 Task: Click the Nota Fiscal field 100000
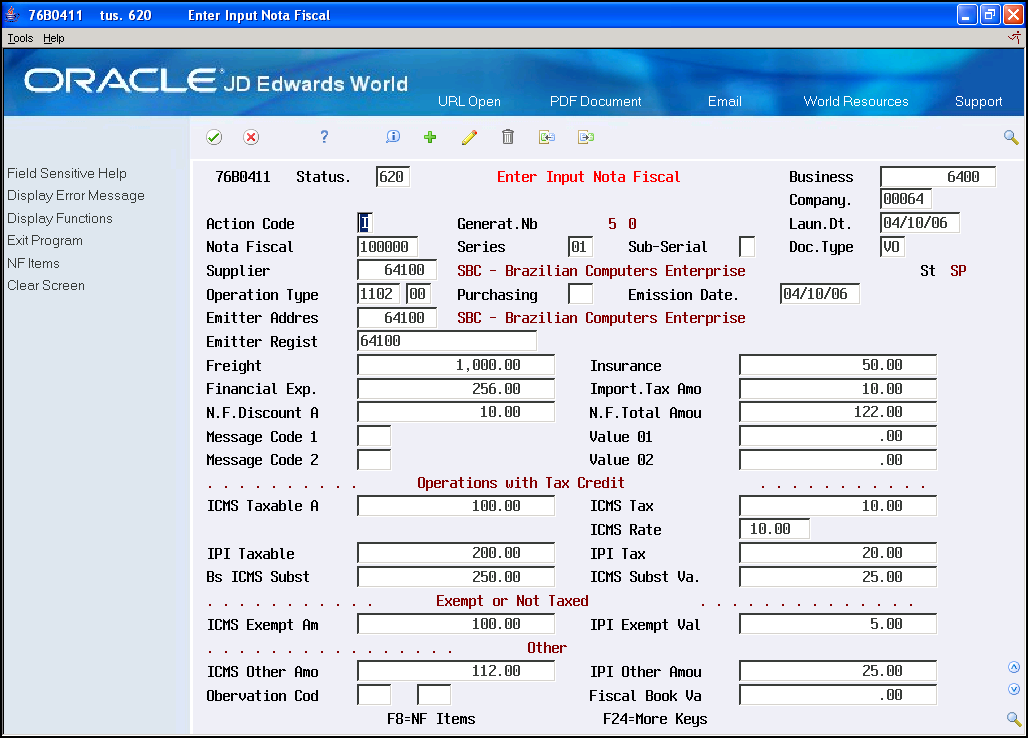coord(387,246)
